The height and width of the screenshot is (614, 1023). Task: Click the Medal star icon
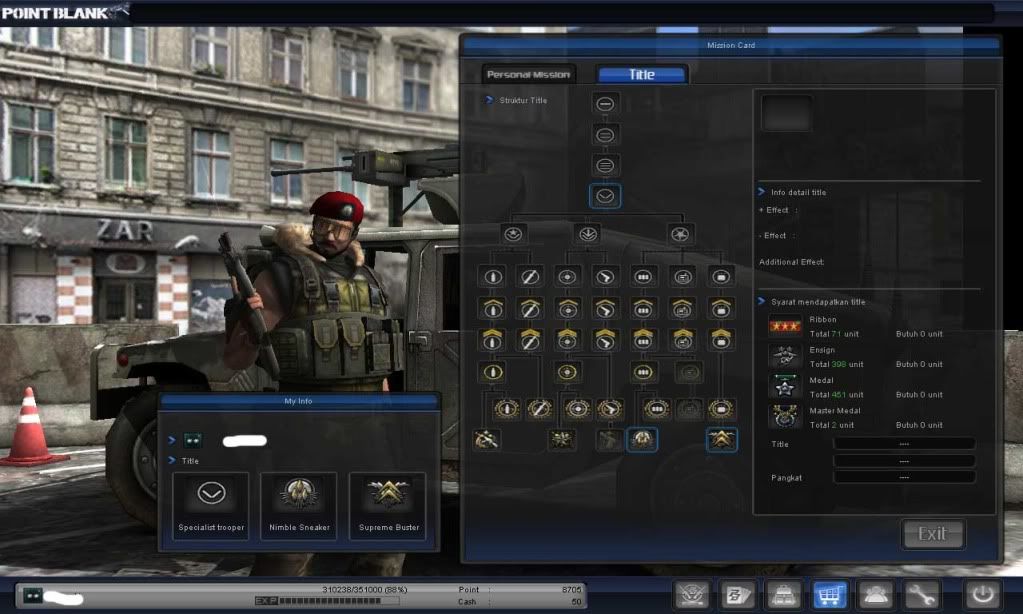point(785,387)
